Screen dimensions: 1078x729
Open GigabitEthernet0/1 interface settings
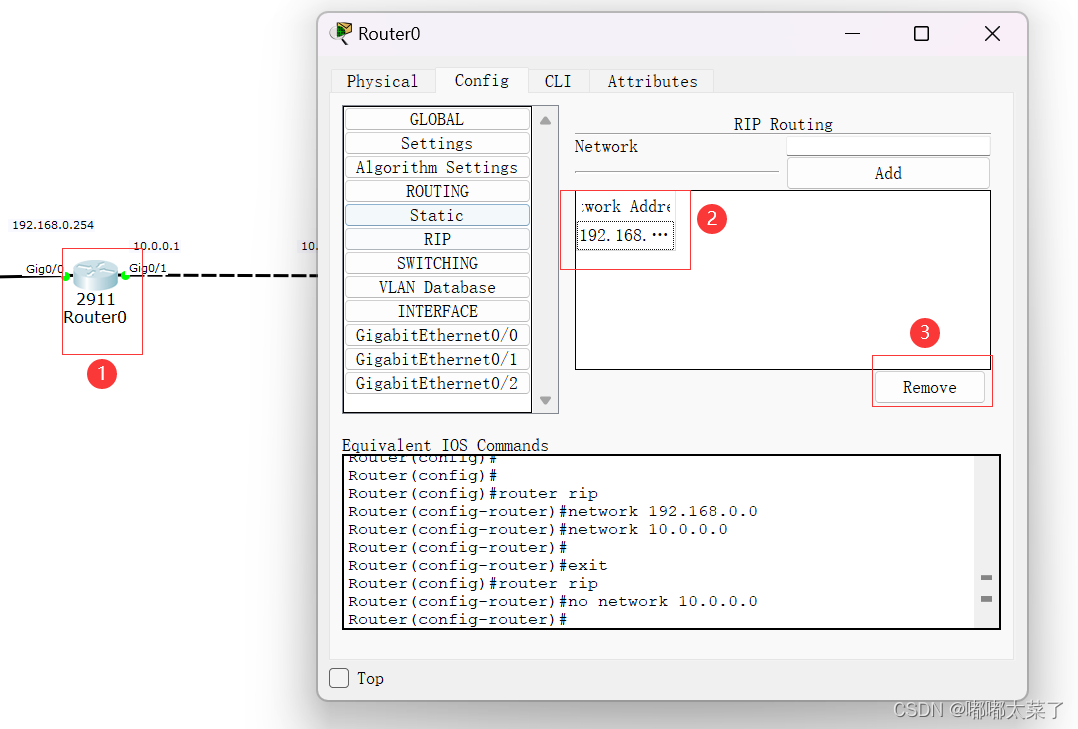coord(437,360)
